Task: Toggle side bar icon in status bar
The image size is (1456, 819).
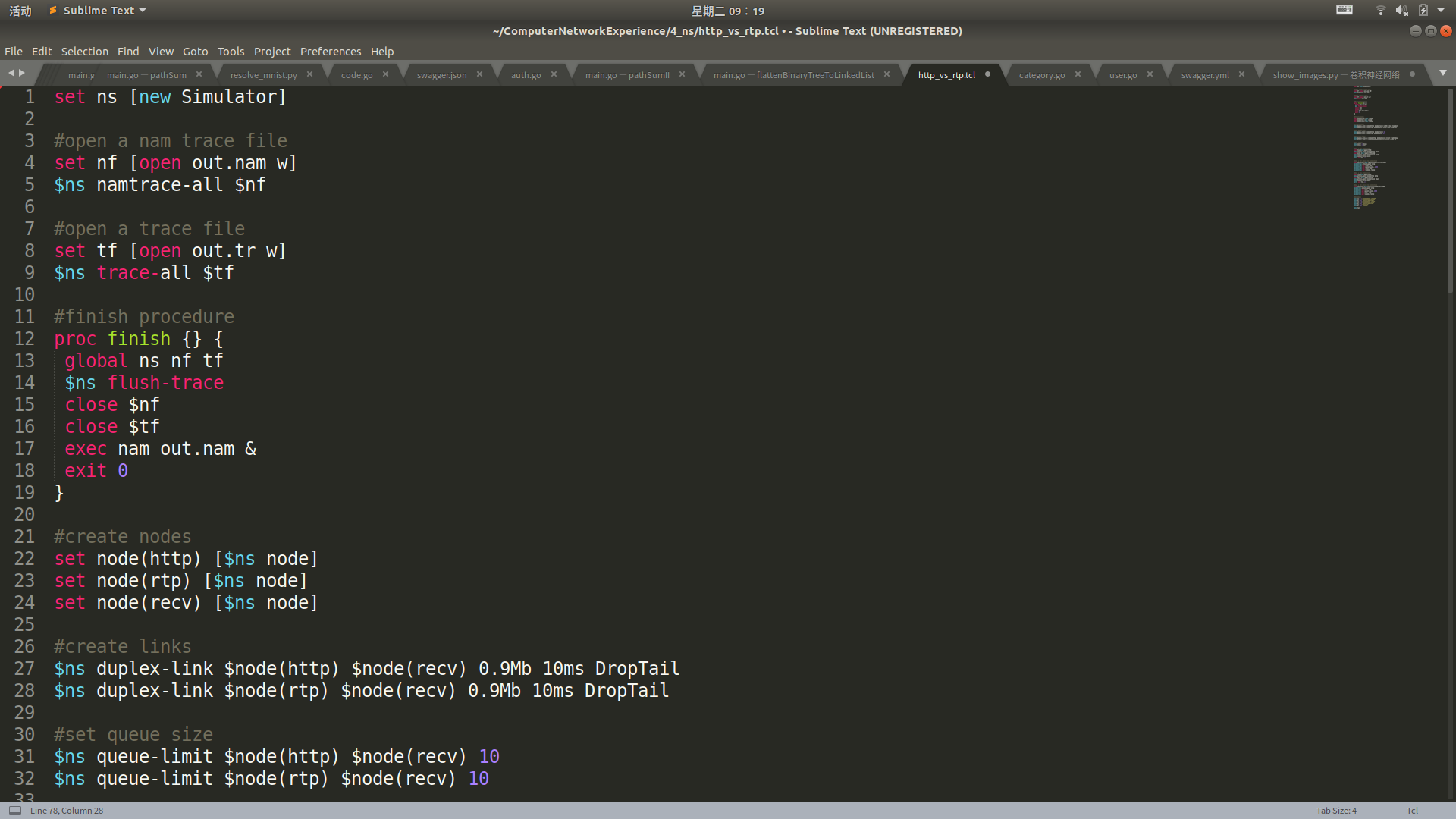Action: pos(14,811)
